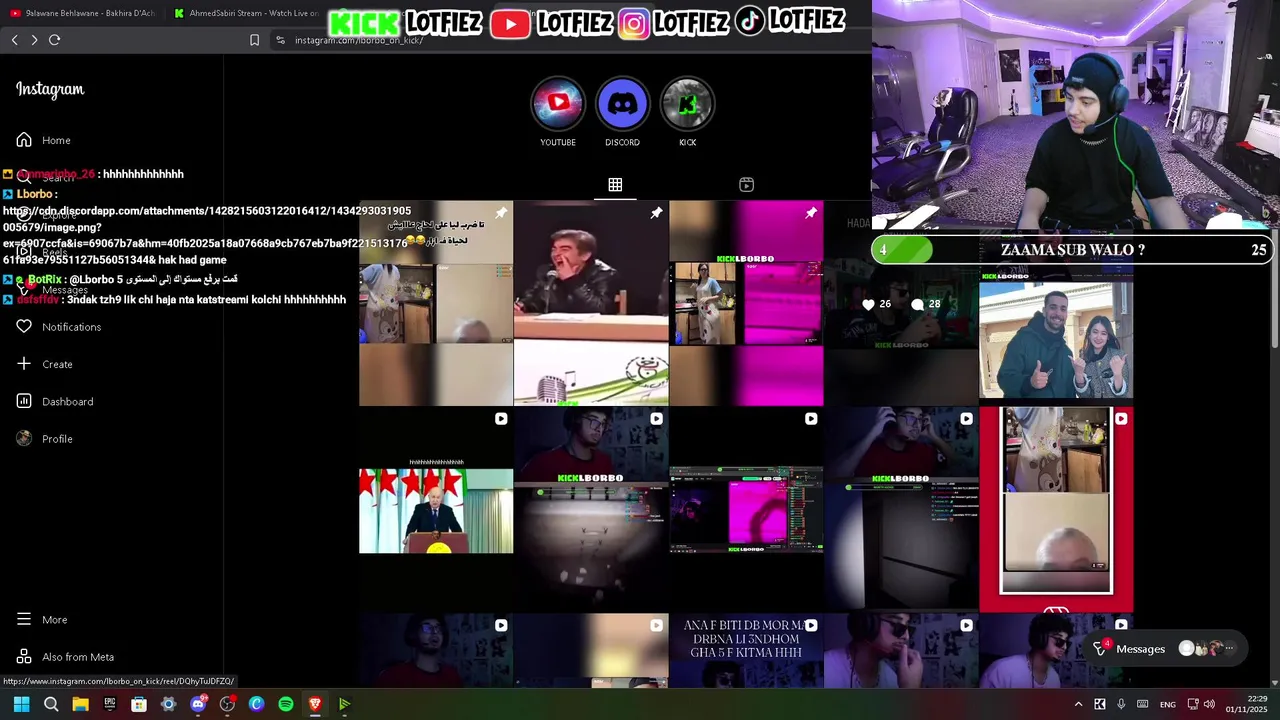This screenshot has height=720, width=1280.
Task: Click the bookmark icon in address bar
Action: click(254, 40)
